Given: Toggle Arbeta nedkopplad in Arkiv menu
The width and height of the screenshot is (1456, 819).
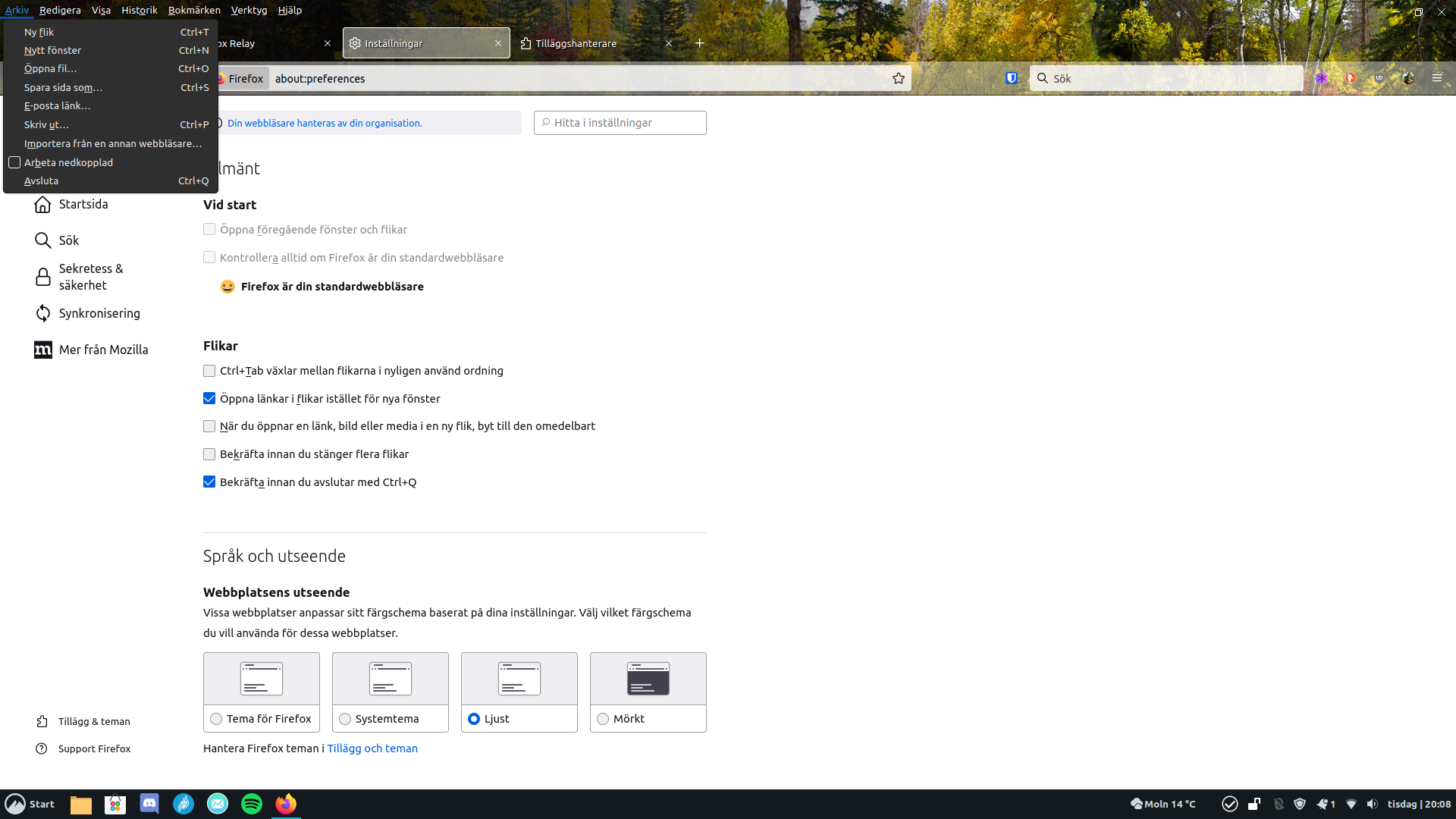Looking at the screenshot, I should [68, 162].
